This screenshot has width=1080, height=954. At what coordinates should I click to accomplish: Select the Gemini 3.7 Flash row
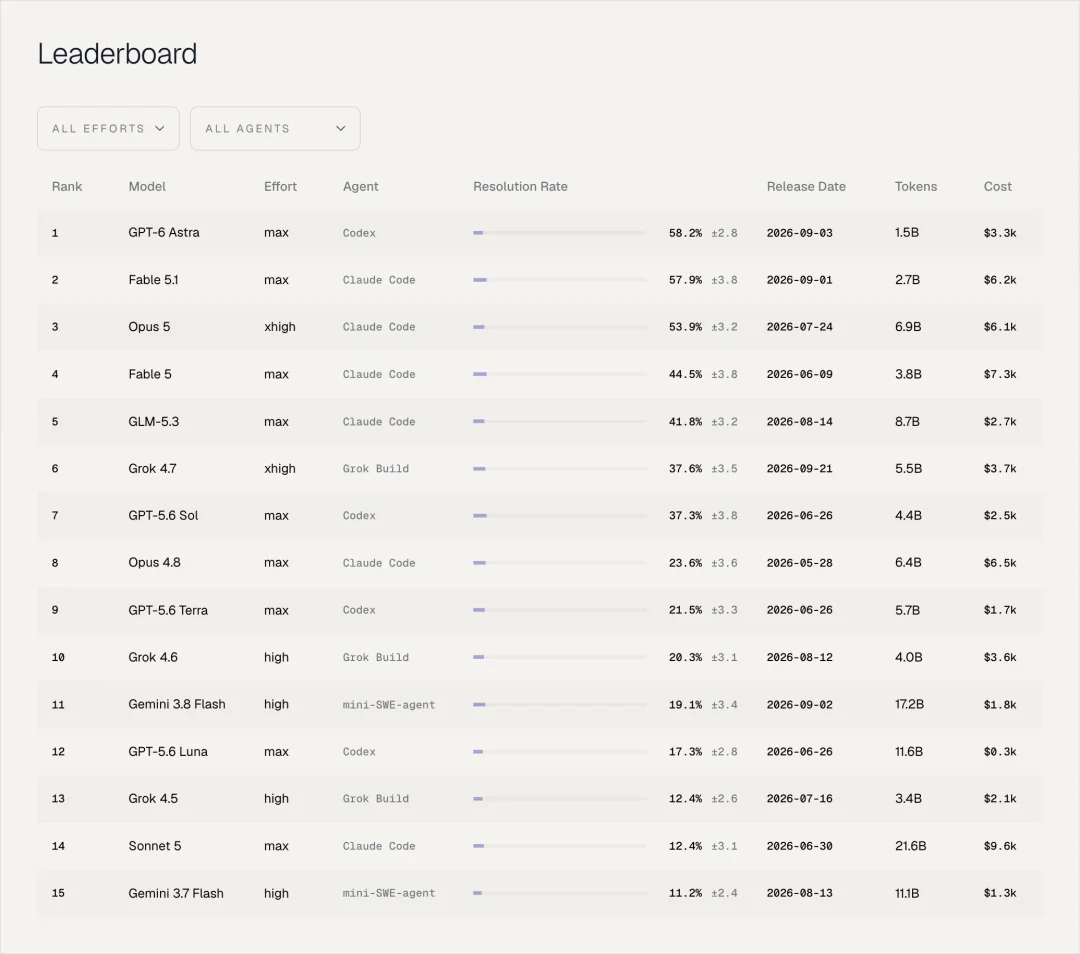pyautogui.click(x=539, y=893)
